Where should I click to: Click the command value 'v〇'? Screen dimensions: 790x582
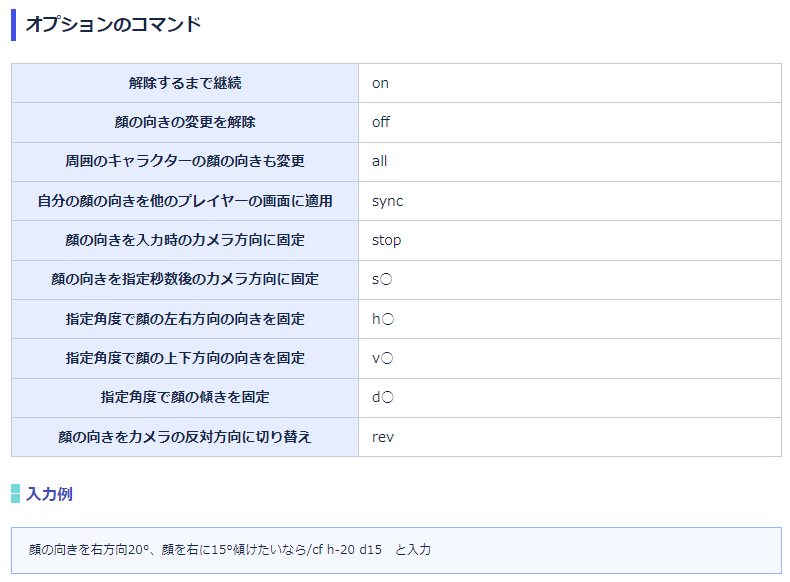click(382, 358)
